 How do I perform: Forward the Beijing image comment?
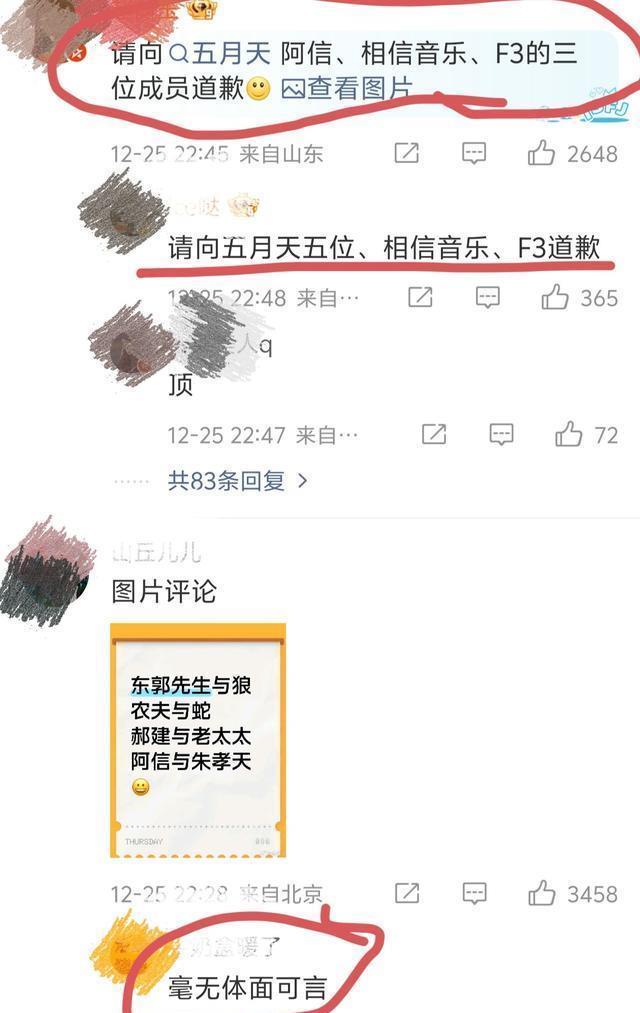tap(407, 893)
